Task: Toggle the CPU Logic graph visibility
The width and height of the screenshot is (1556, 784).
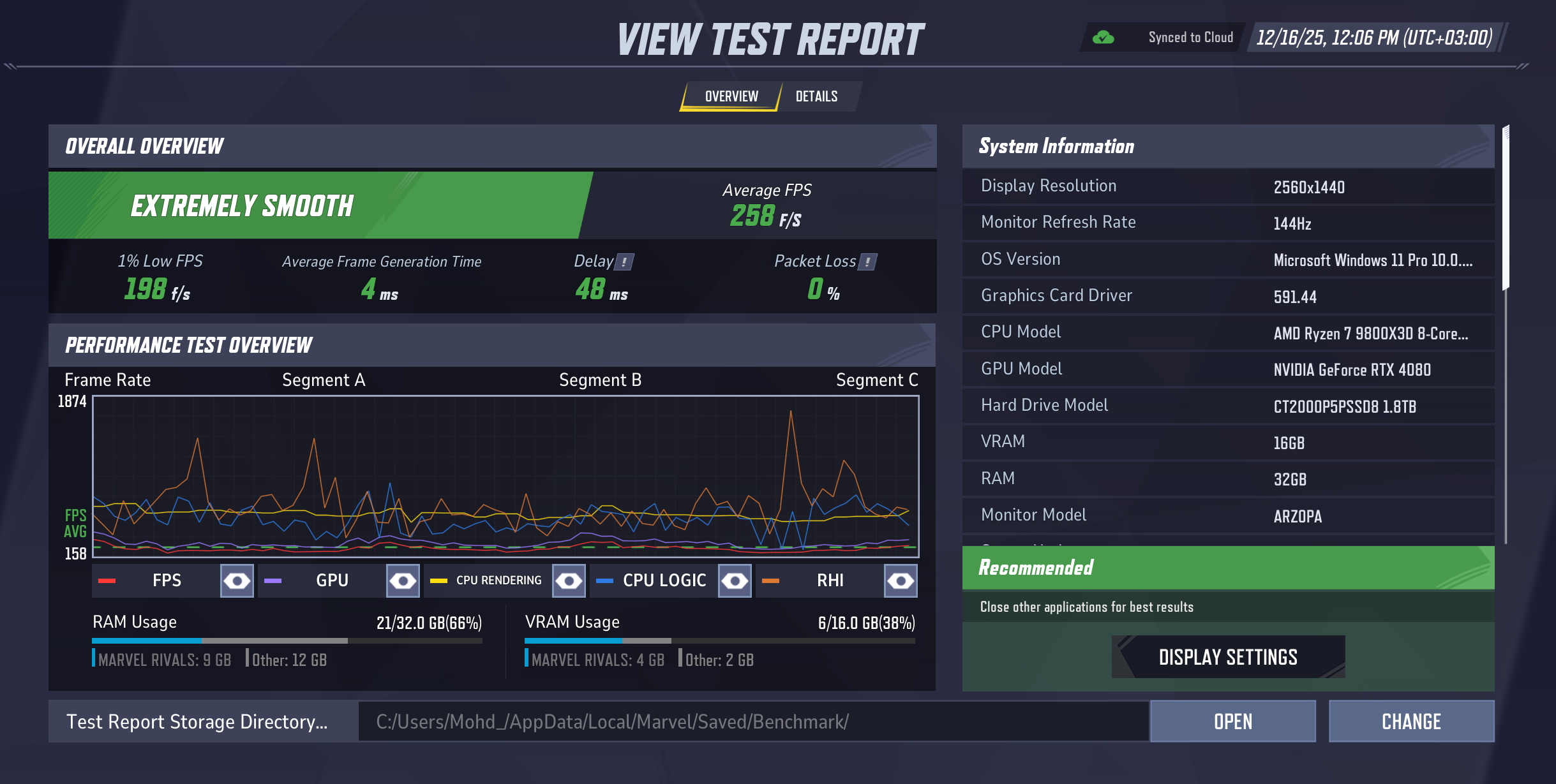Action: point(735,581)
